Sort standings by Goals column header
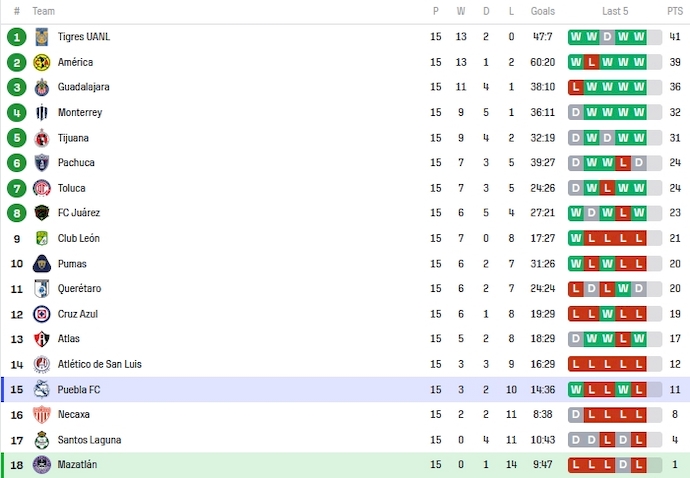 pos(543,11)
